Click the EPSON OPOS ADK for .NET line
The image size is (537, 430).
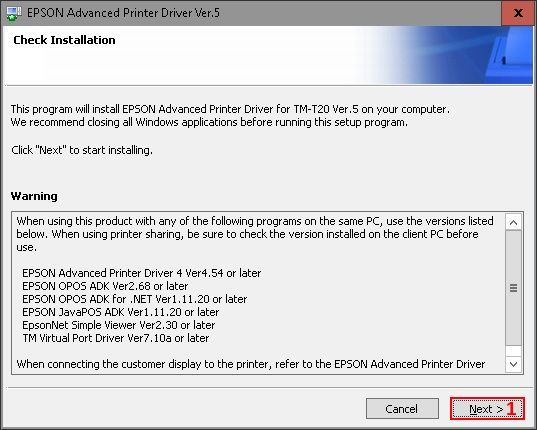(135, 299)
